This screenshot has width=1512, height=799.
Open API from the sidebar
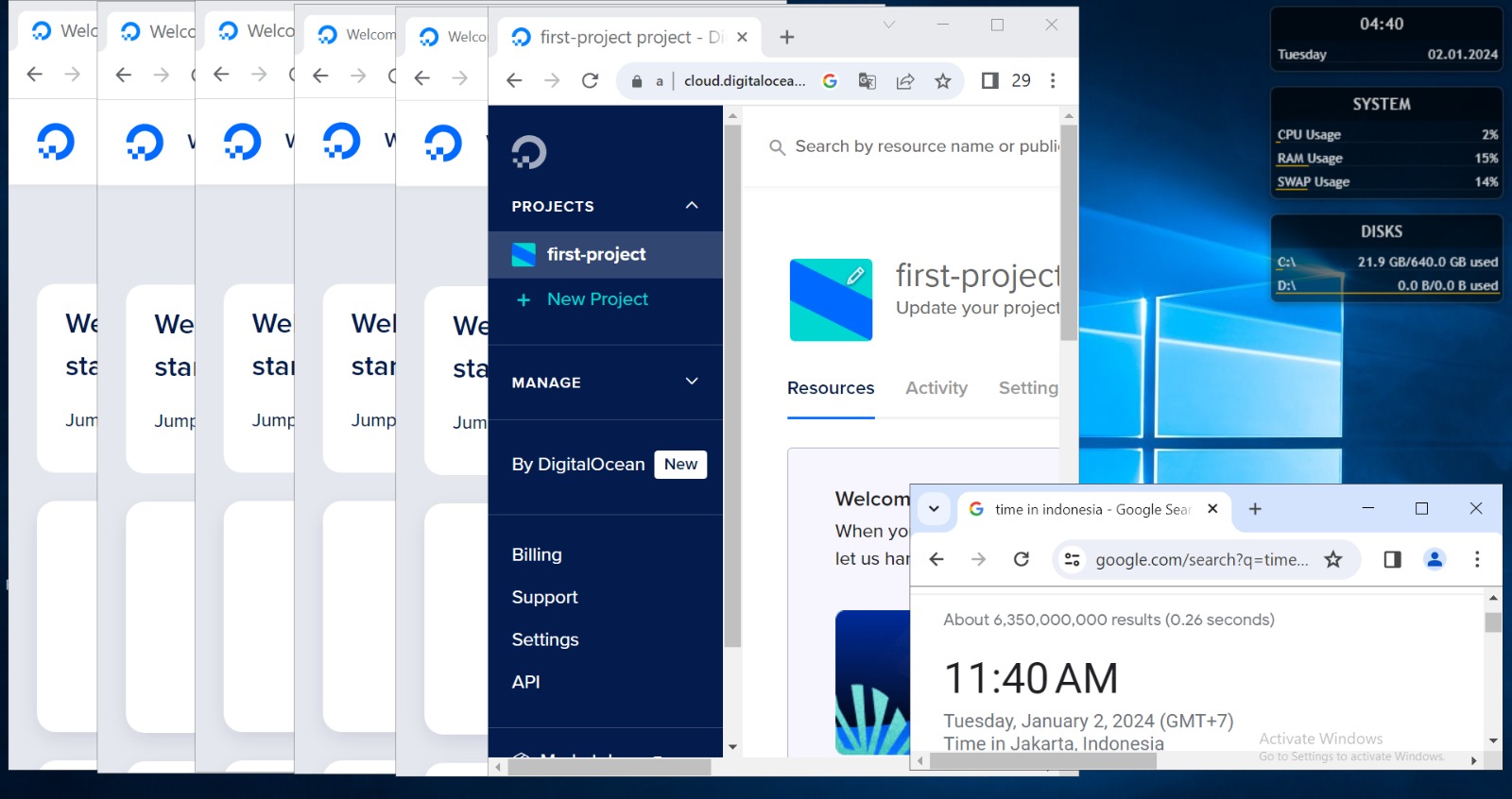click(x=526, y=683)
